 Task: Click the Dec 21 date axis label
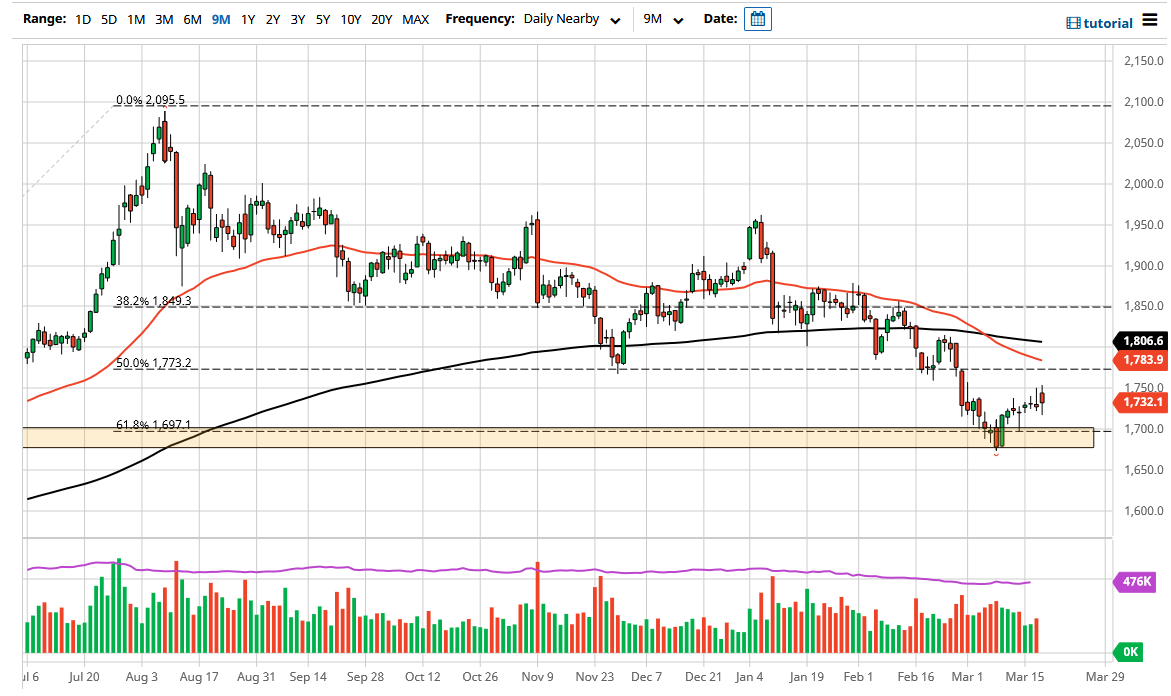[703, 677]
